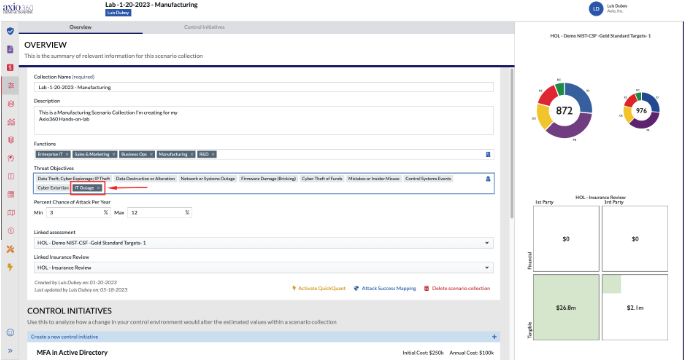Click the person icon in Threat Objectives field
Image resolution: width=684 pixels, height=361 pixels.
(x=488, y=179)
